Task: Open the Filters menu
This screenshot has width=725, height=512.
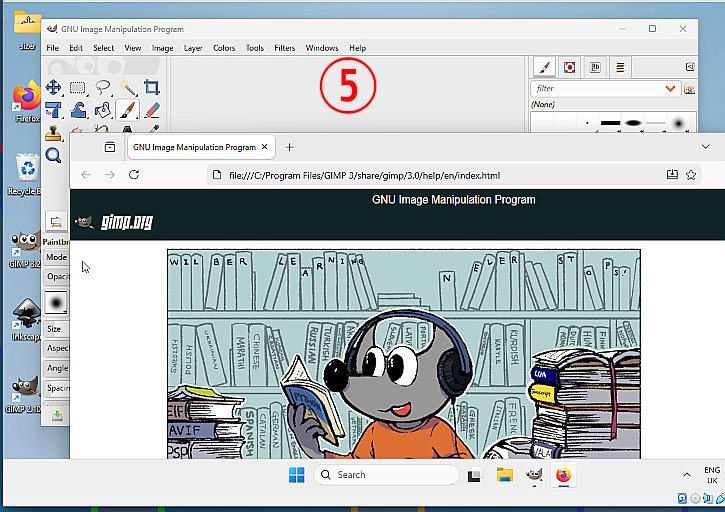Action: [284, 48]
